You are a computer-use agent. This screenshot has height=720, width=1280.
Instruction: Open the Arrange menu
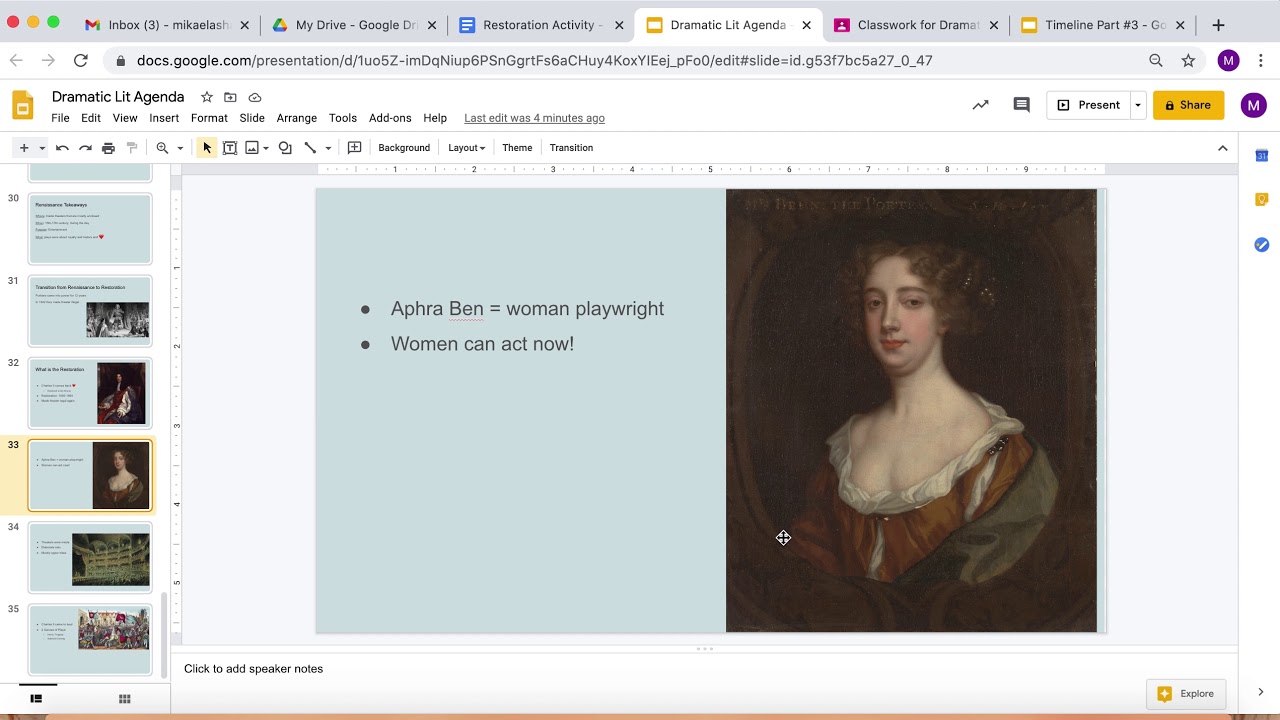tap(297, 118)
